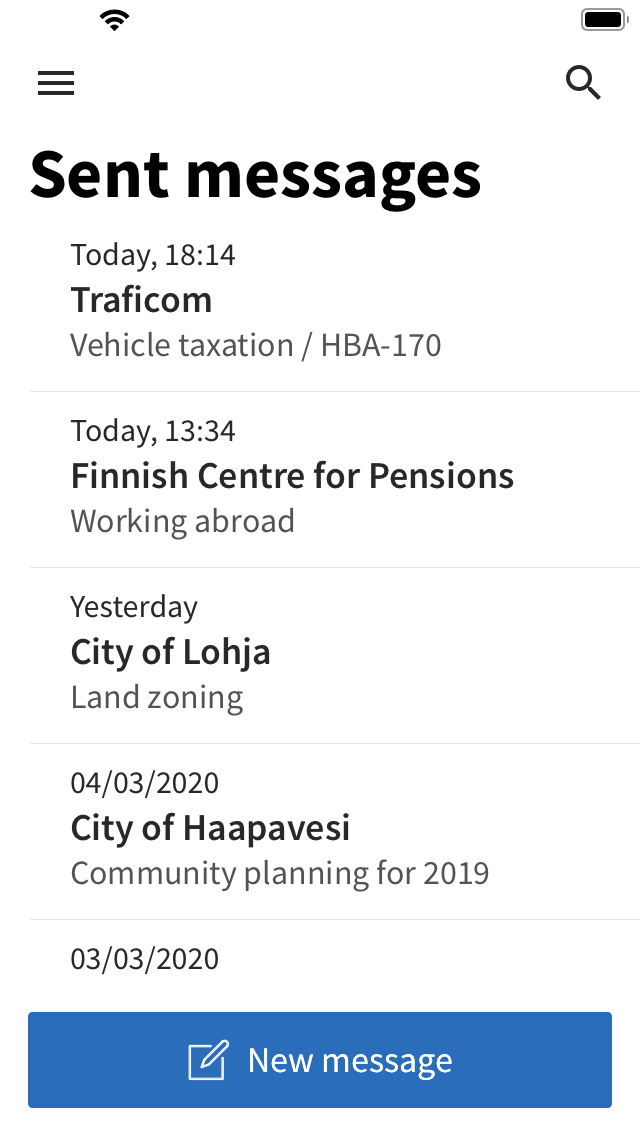Tap the New message button
640x1136 pixels.
tap(320, 1060)
